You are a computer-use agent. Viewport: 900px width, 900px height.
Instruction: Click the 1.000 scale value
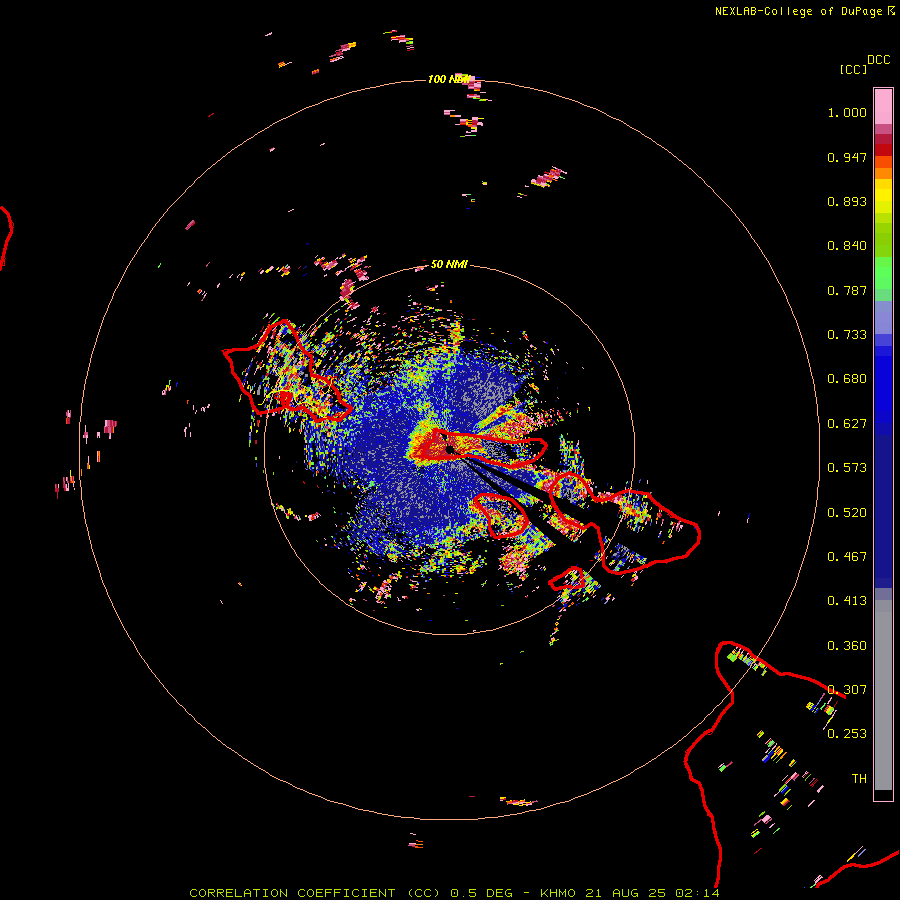click(847, 112)
